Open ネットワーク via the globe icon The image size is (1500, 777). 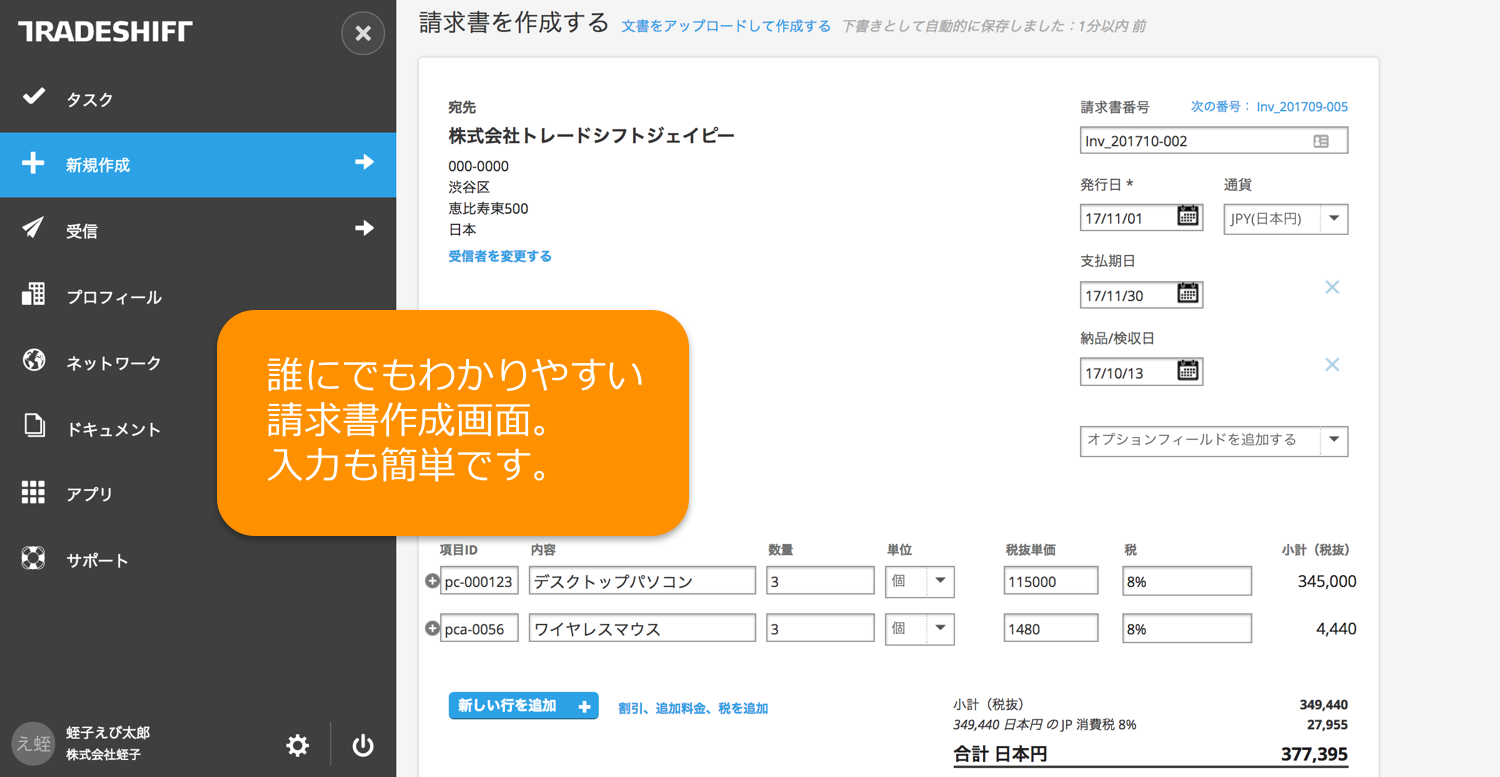click(x=34, y=362)
